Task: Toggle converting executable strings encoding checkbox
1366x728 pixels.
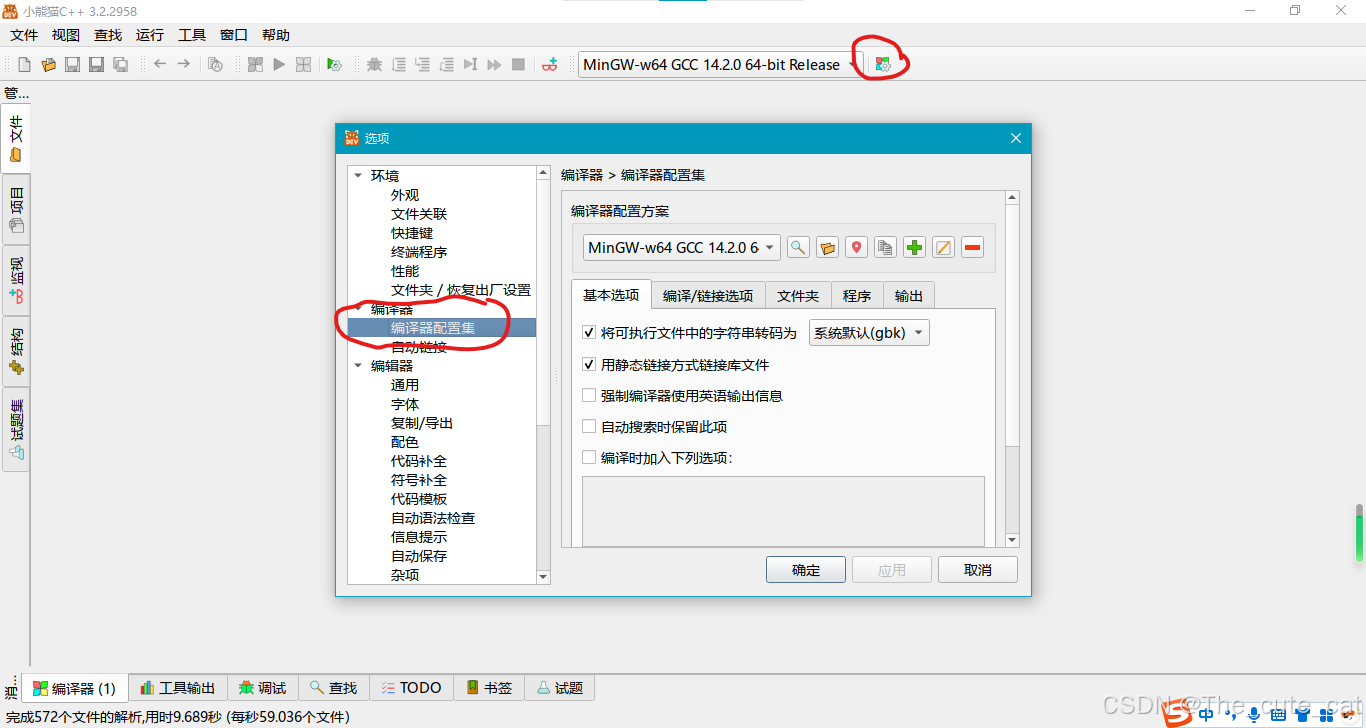Action: coord(589,332)
